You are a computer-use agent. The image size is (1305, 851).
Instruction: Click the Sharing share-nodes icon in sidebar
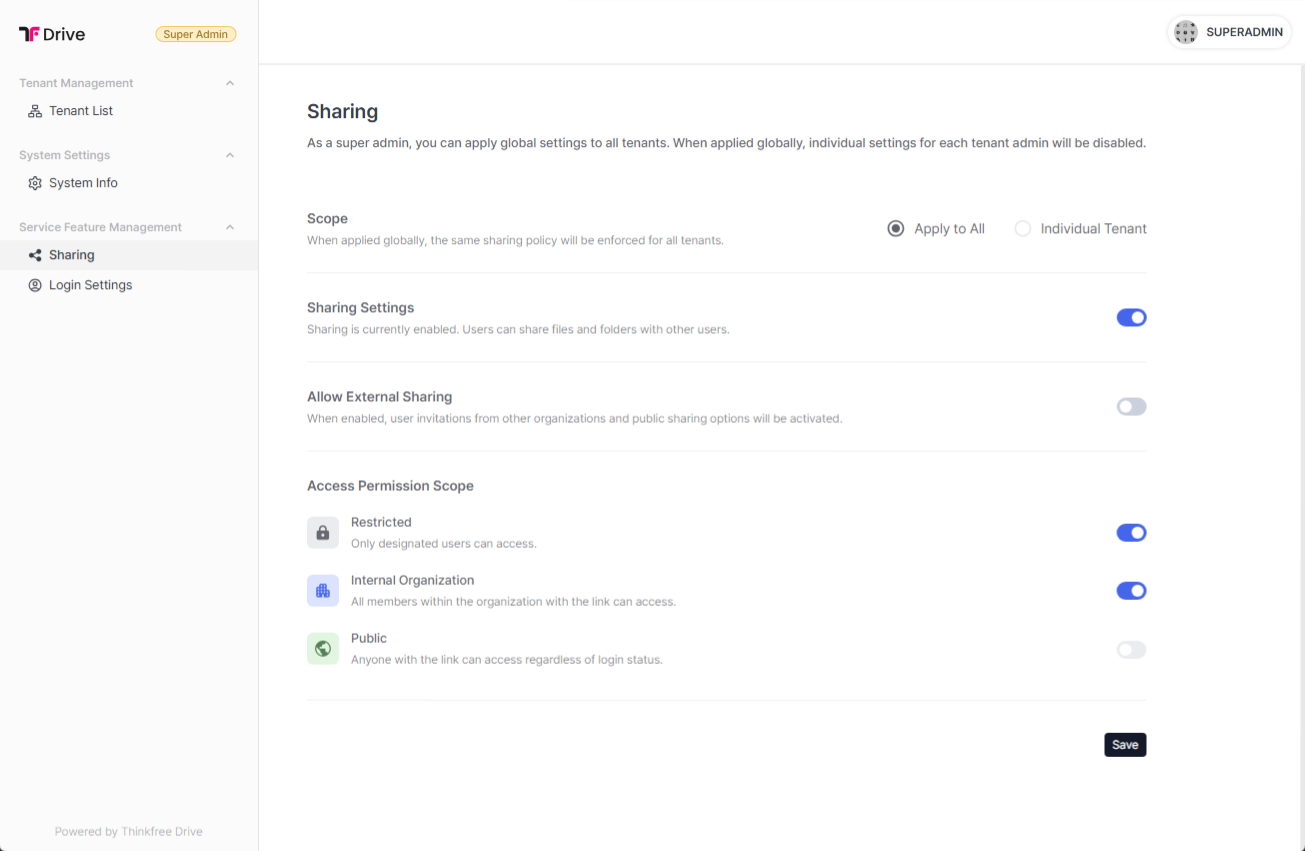[x=35, y=255]
